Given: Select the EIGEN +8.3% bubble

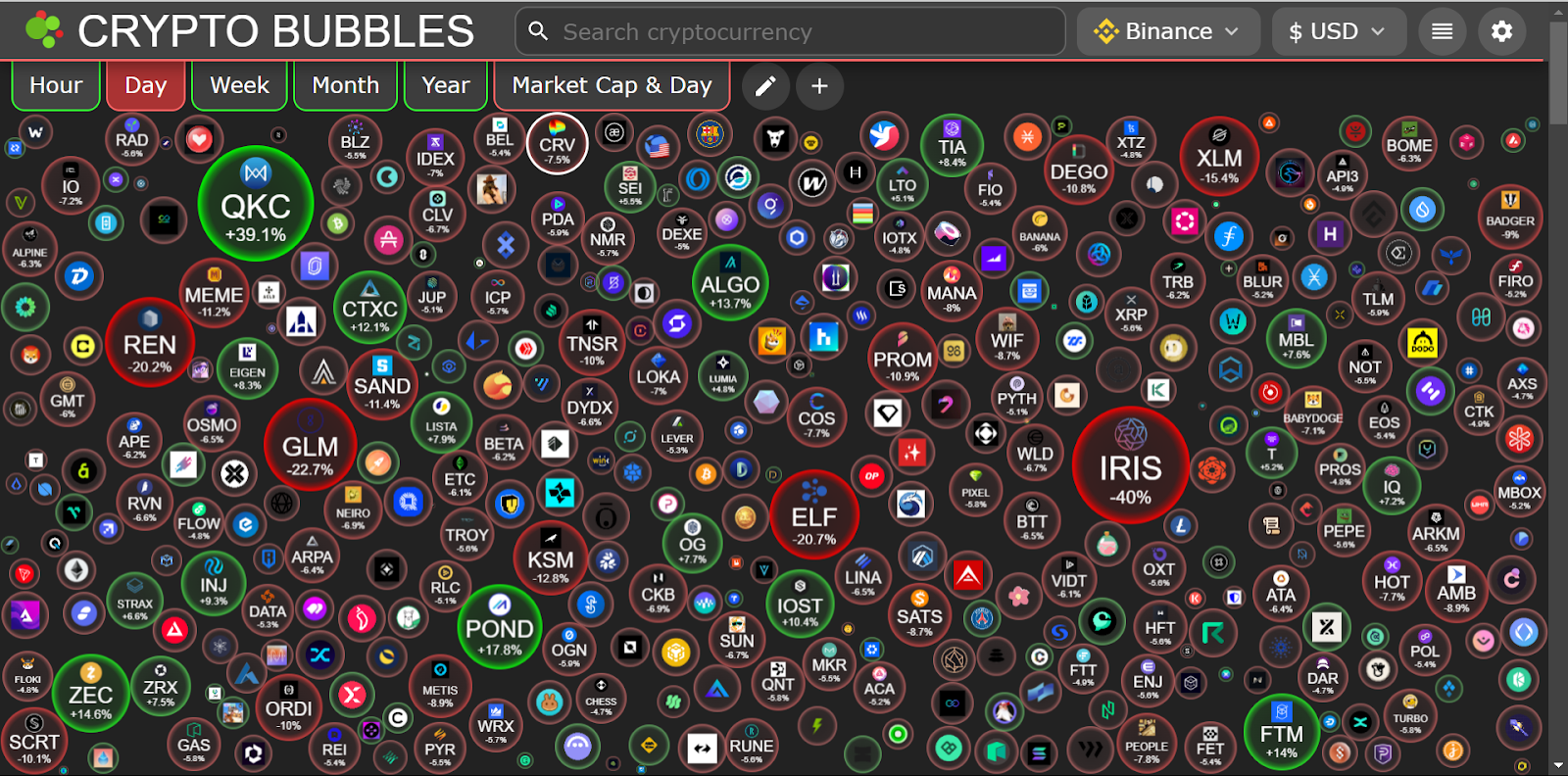Looking at the screenshot, I should pyautogui.click(x=247, y=368).
